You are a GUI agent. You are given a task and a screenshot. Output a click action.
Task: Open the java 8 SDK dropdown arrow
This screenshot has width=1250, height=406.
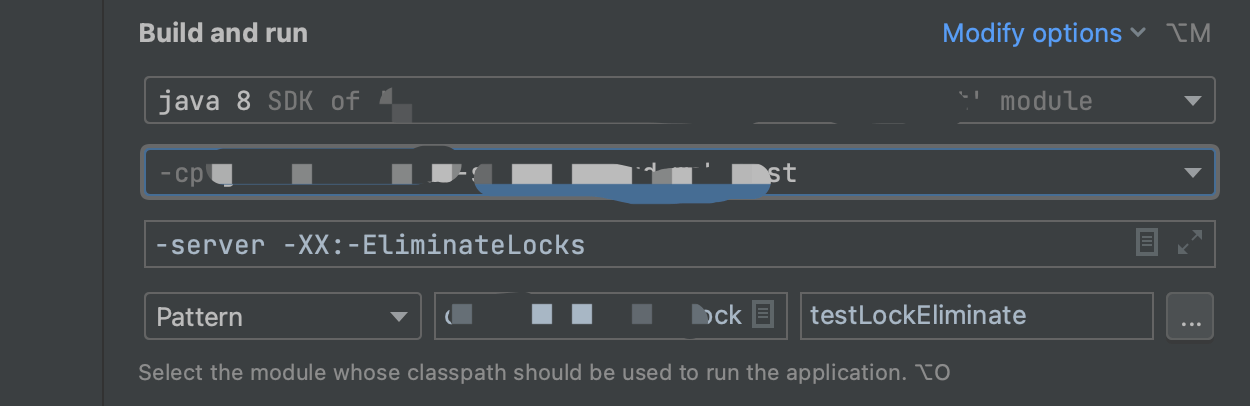[1192, 101]
